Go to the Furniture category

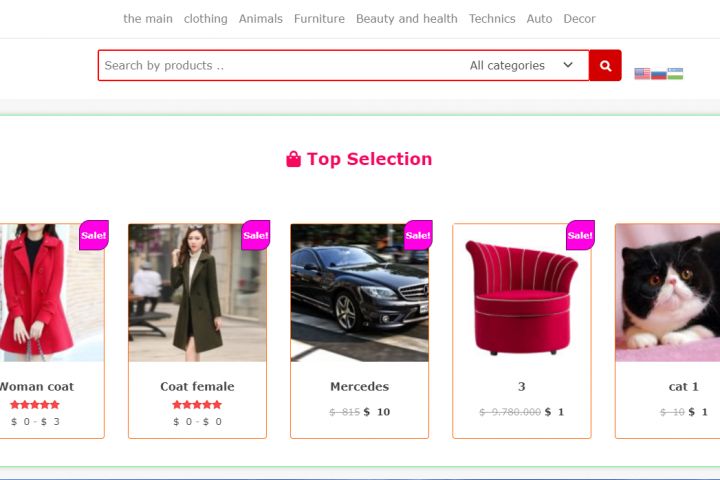[319, 19]
